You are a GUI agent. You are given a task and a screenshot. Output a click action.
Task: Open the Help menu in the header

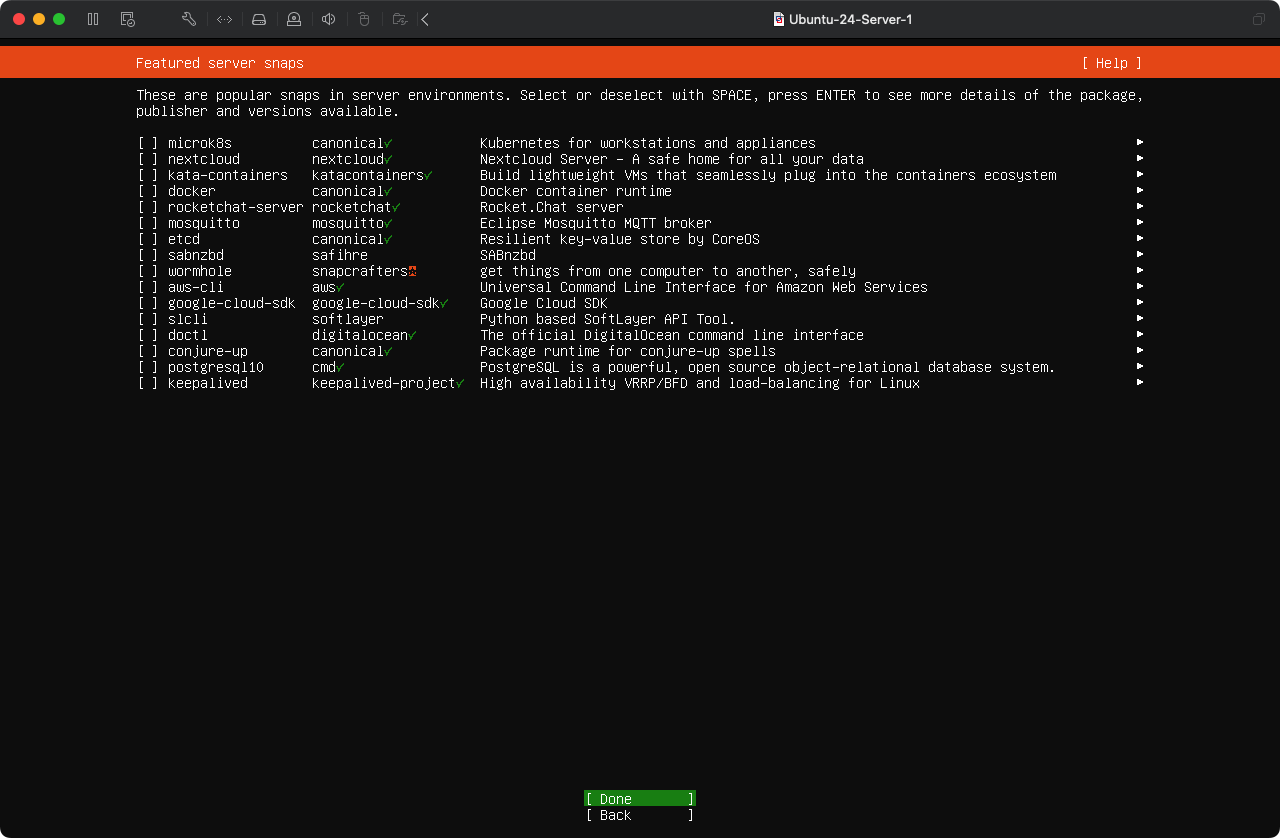[x=1111, y=63]
